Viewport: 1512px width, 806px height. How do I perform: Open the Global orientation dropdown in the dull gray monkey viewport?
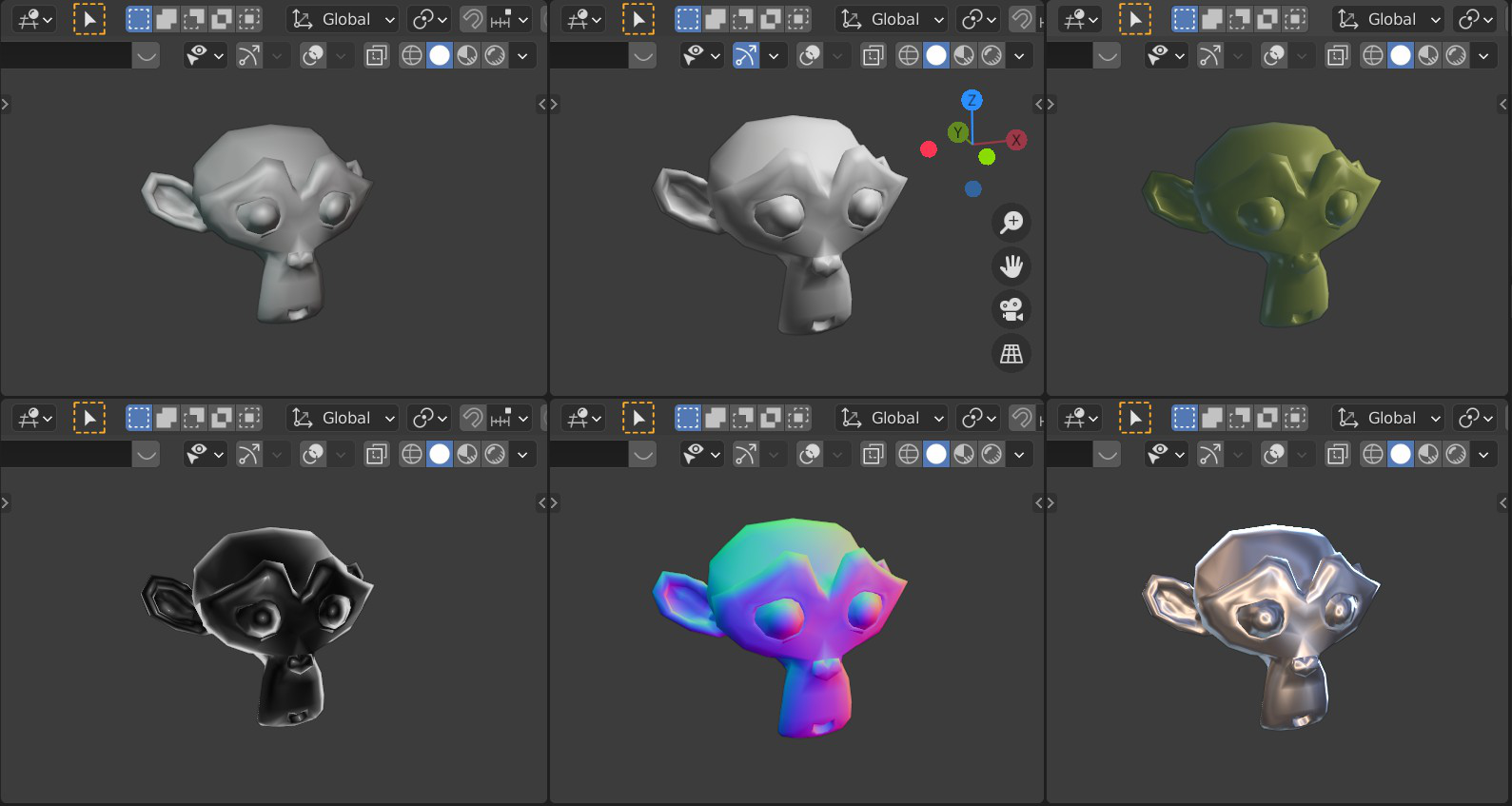344,19
